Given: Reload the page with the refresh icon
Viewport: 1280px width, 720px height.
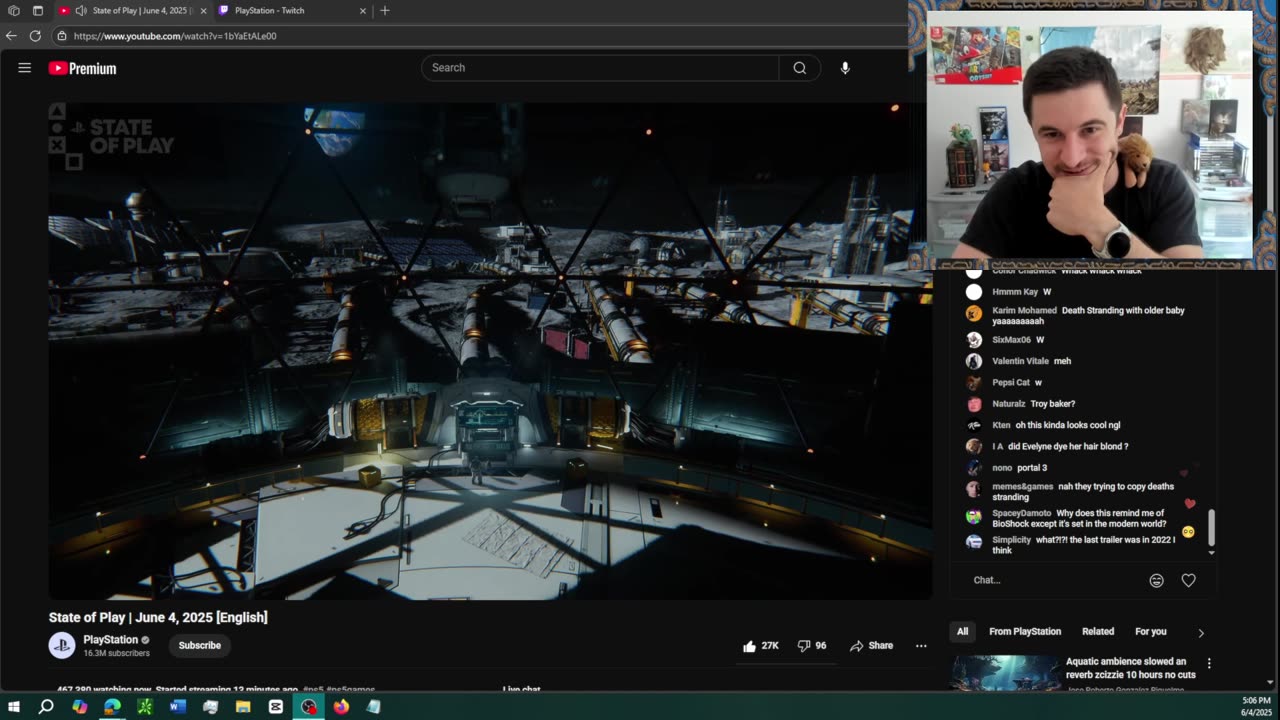Looking at the screenshot, I should click(35, 36).
